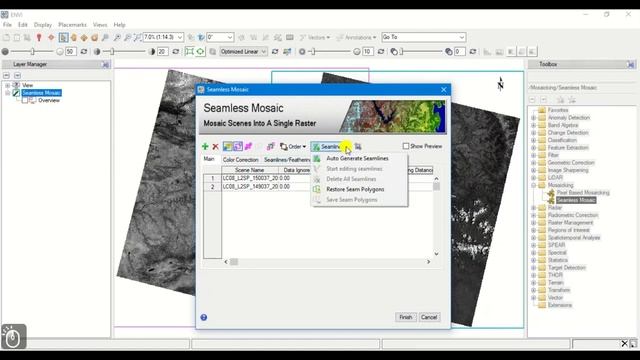
Task: Click the Finish button
Action: pyautogui.click(x=405, y=317)
